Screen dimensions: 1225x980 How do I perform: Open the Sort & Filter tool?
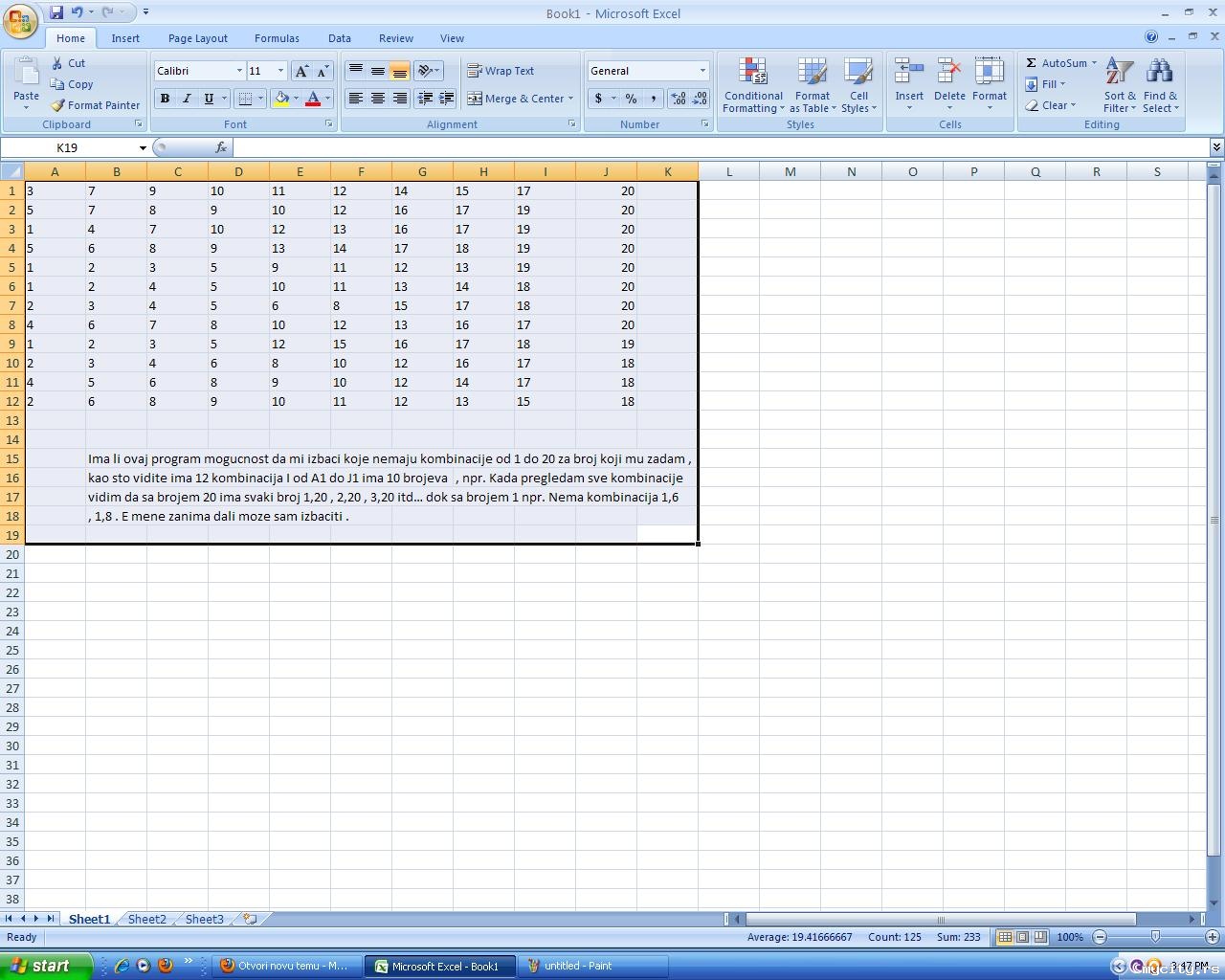1119,85
